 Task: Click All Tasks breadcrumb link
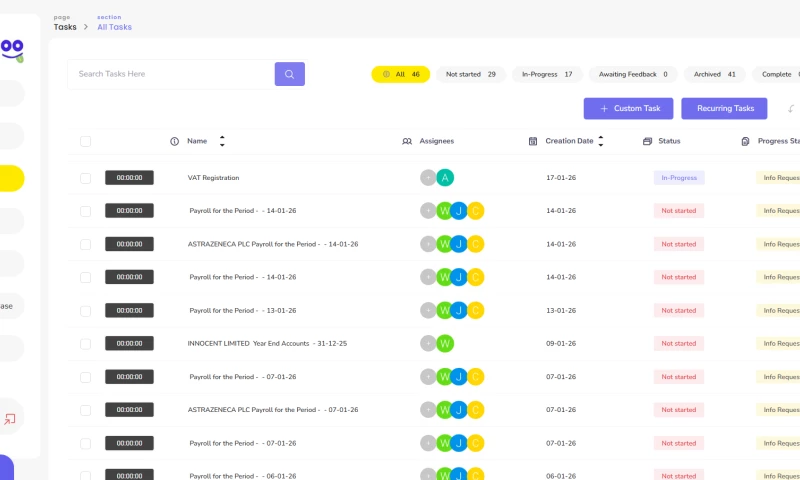114,27
